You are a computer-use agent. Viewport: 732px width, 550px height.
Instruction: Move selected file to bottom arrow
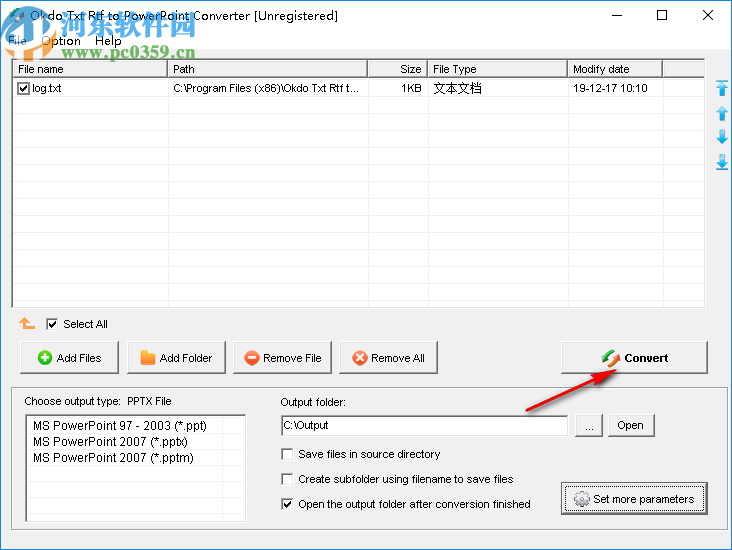click(722, 162)
